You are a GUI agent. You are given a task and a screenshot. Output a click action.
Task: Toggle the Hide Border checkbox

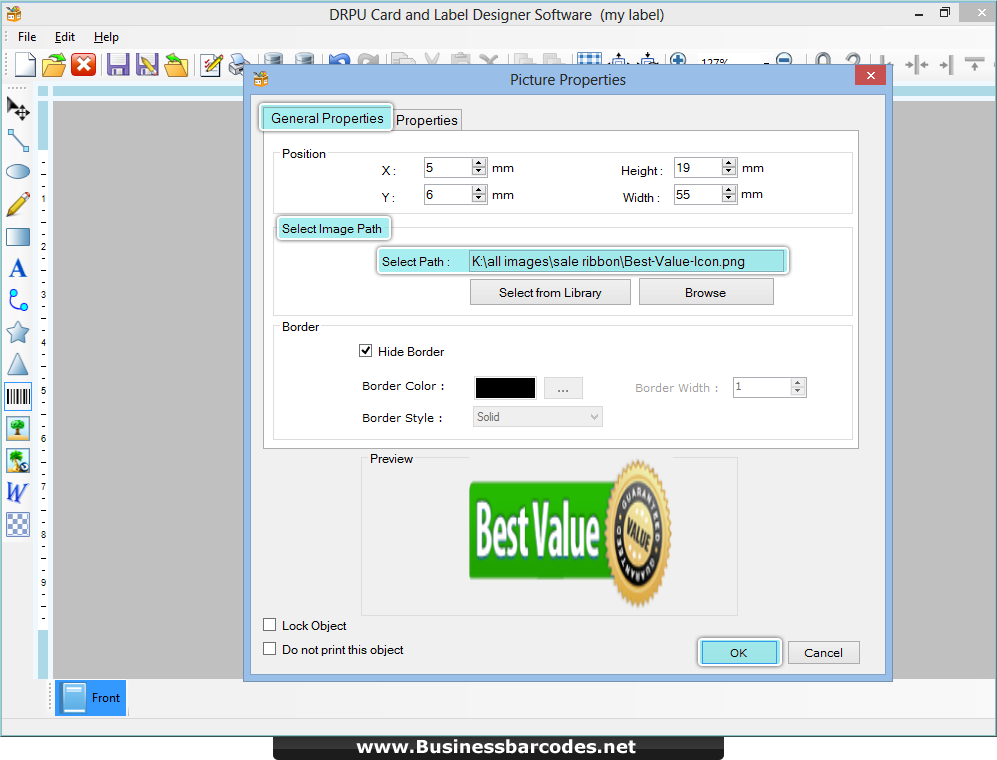click(x=366, y=351)
